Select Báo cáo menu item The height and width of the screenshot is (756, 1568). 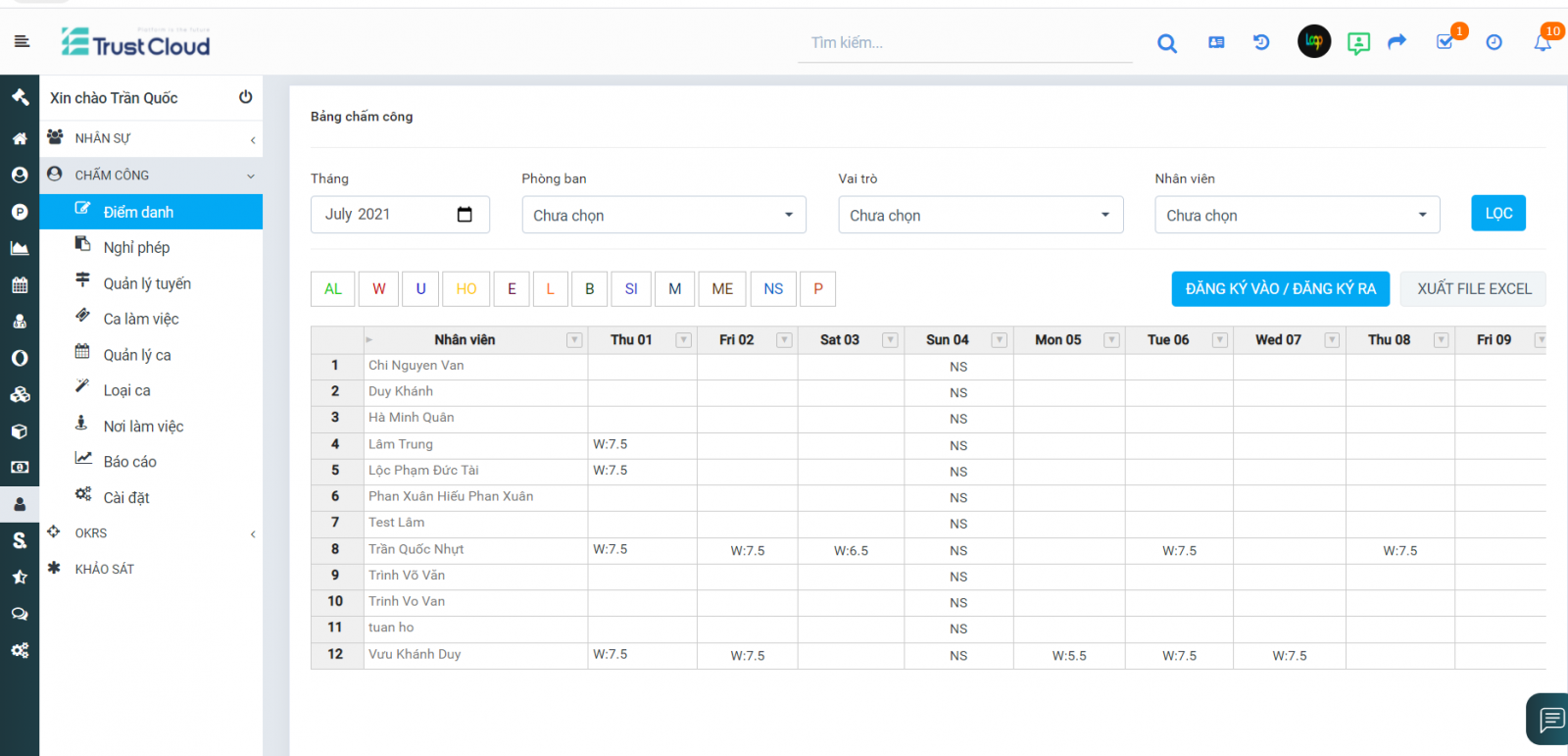pos(129,462)
